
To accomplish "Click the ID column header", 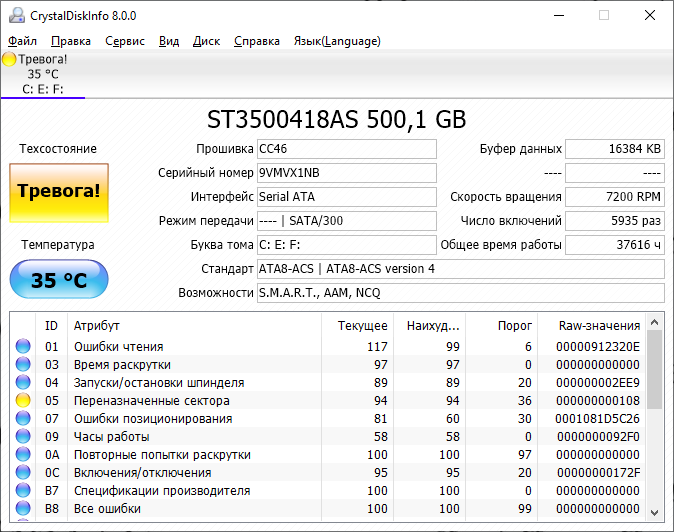I will [x=51, y=326].
